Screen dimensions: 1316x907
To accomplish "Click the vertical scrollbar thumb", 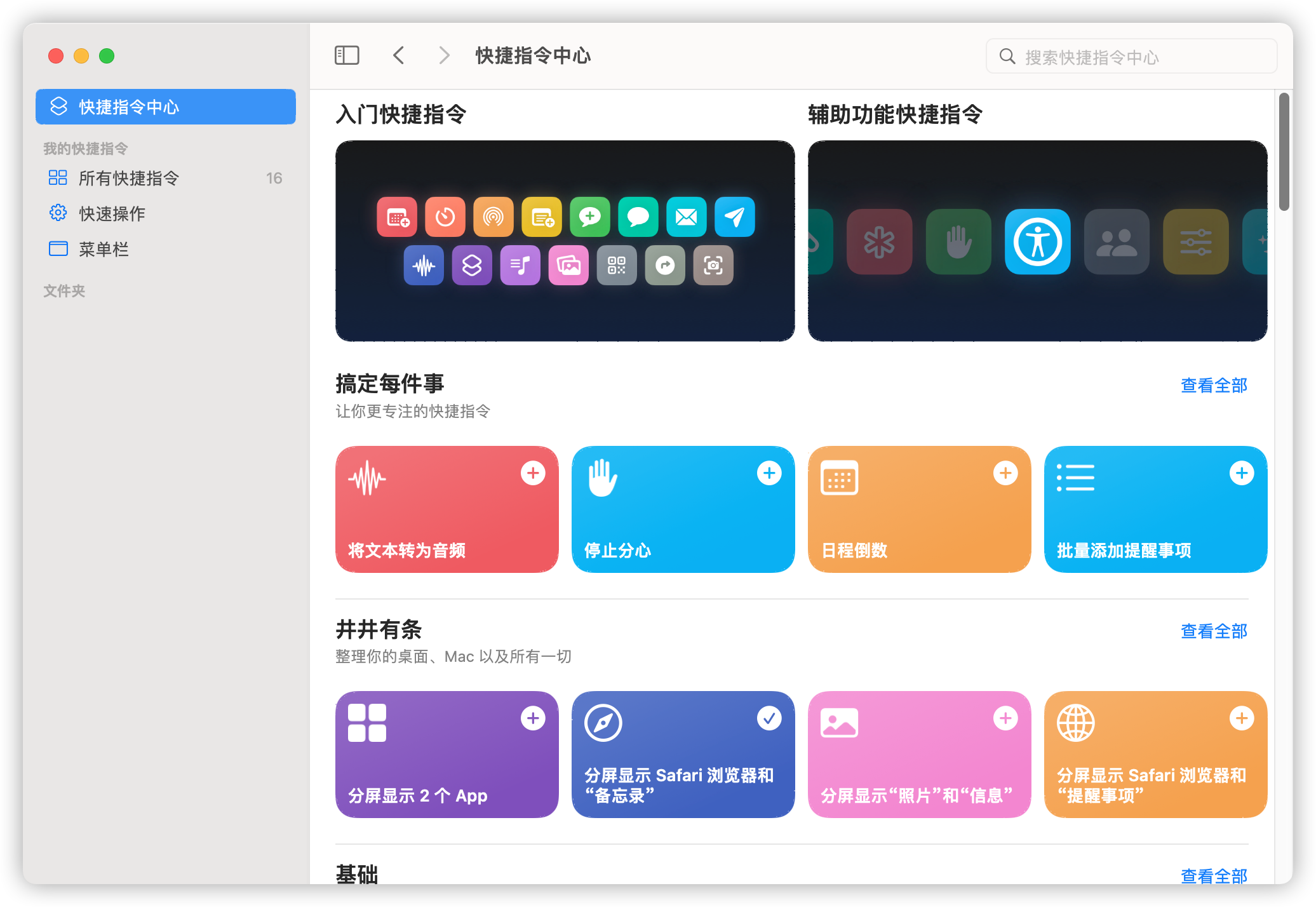I will (1284, 151).
